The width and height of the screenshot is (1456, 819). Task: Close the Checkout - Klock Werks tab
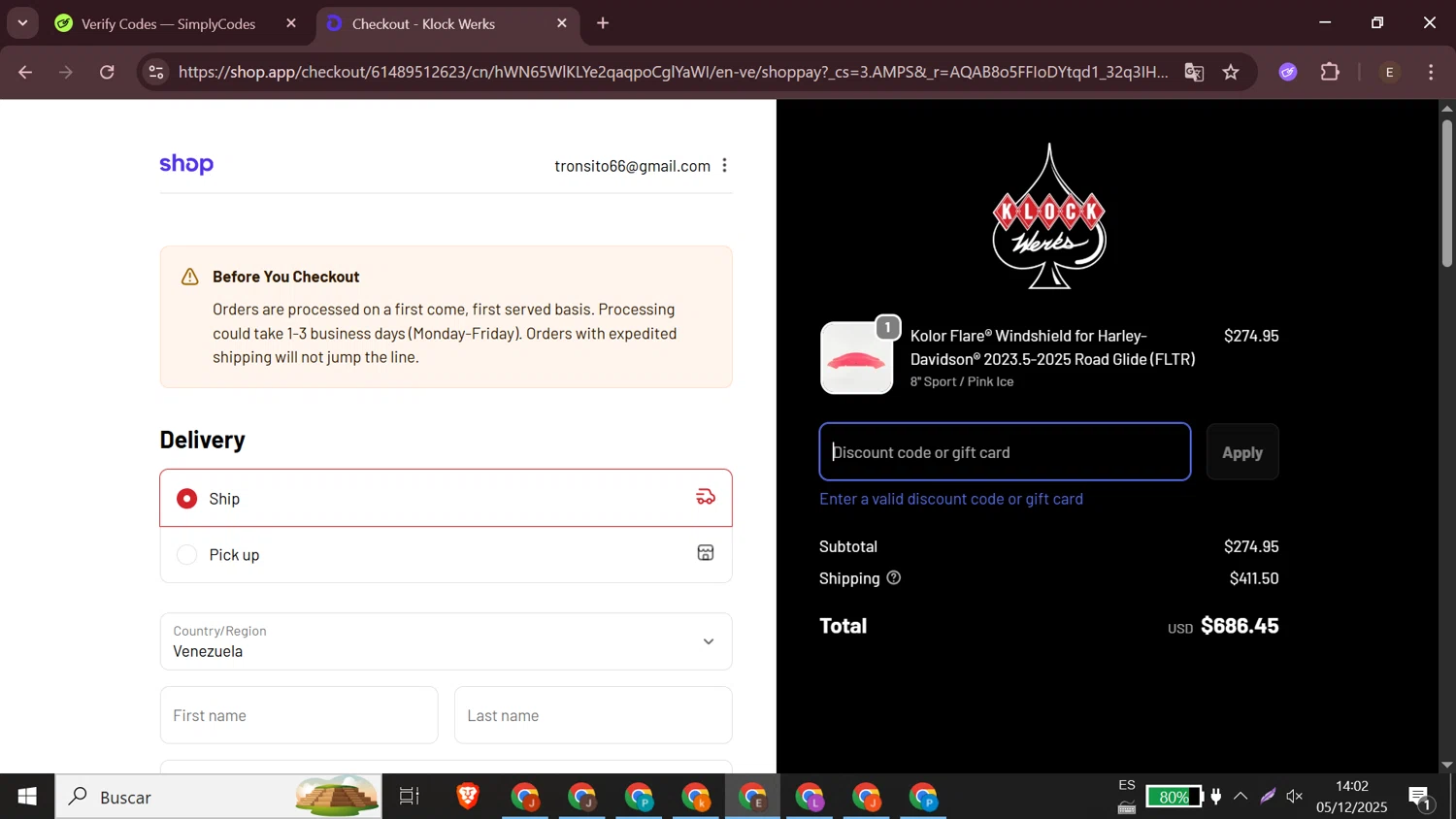tap(562, 23)
